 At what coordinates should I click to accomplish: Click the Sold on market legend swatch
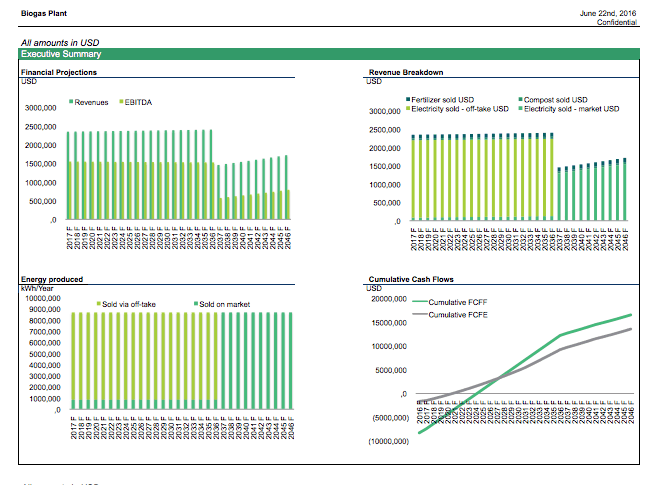coord(196,304)
